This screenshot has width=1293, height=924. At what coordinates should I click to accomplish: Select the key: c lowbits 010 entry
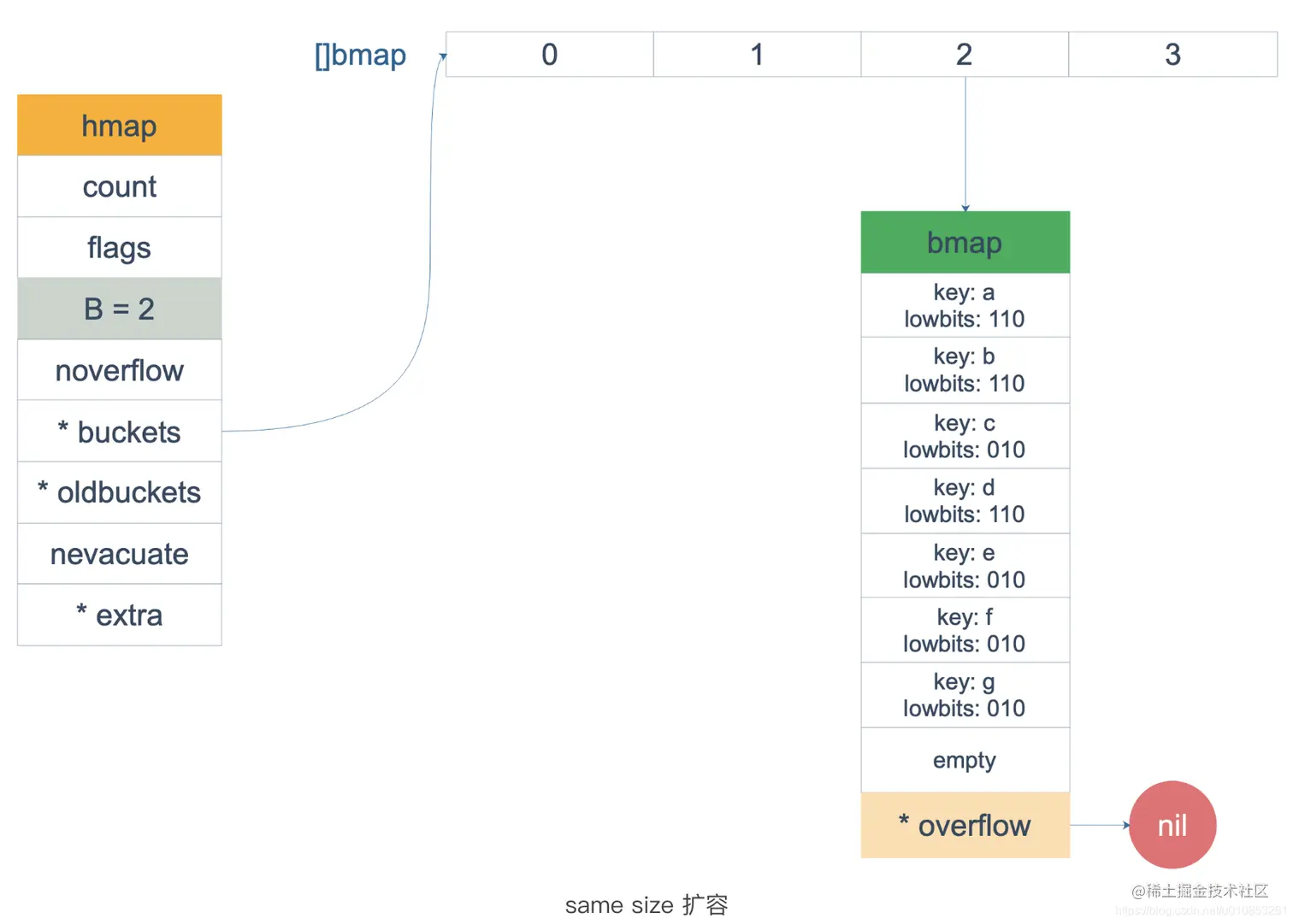(x=965, y=436)
